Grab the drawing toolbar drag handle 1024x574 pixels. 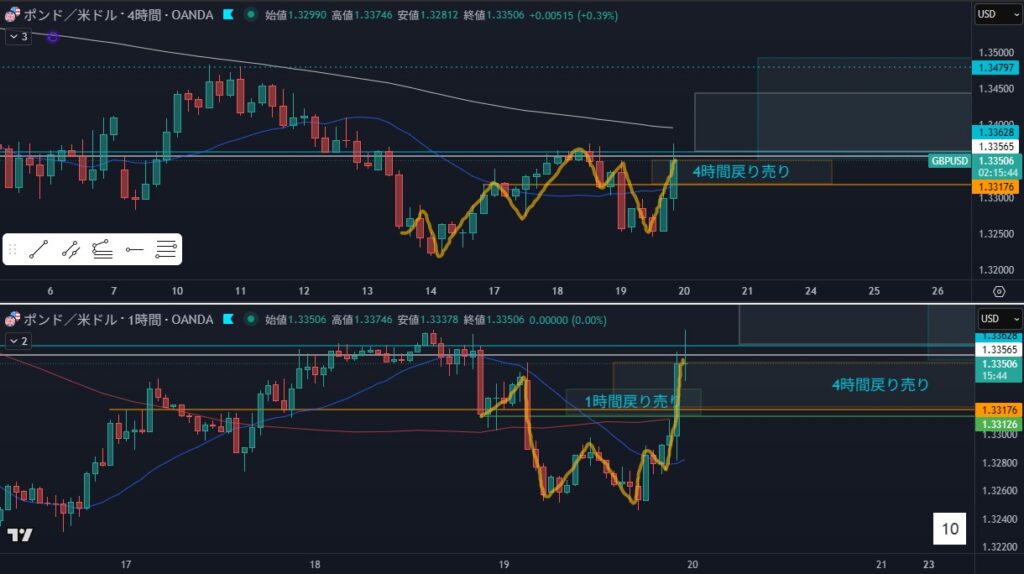coord(13,250)
